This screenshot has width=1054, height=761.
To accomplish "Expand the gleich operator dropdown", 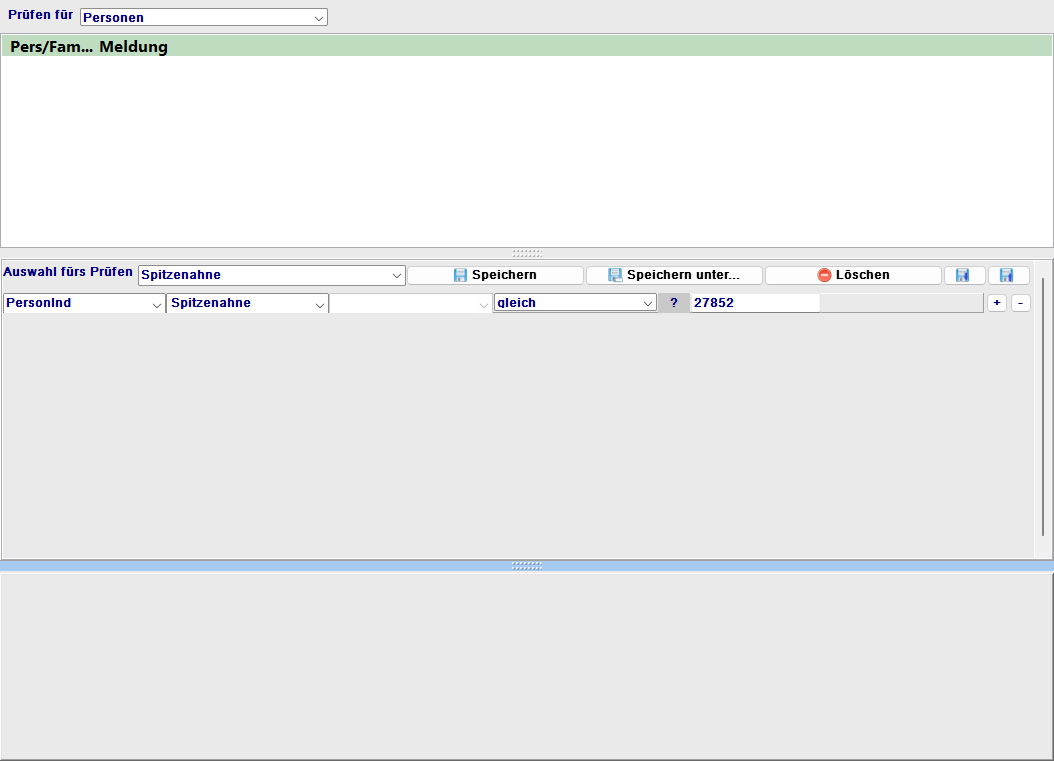I will [574, 303].
